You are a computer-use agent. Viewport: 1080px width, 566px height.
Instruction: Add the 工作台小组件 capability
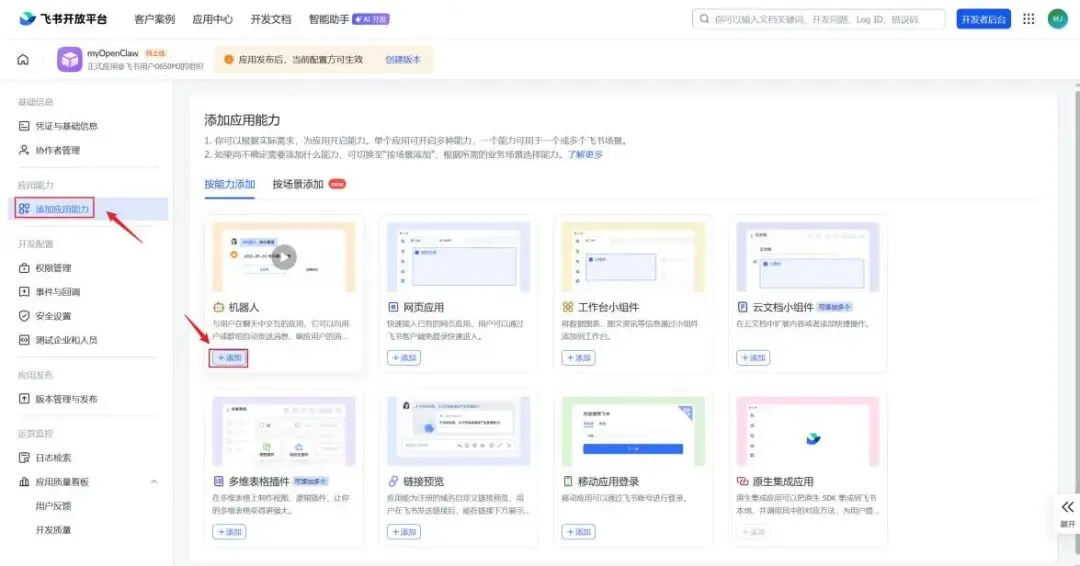[579, 358]
